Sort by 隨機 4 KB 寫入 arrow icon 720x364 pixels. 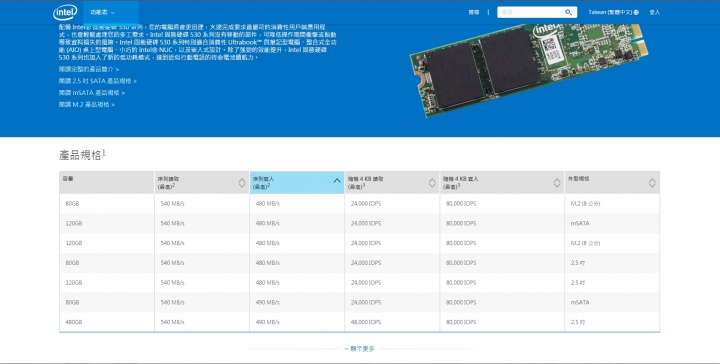pos(557,183)
